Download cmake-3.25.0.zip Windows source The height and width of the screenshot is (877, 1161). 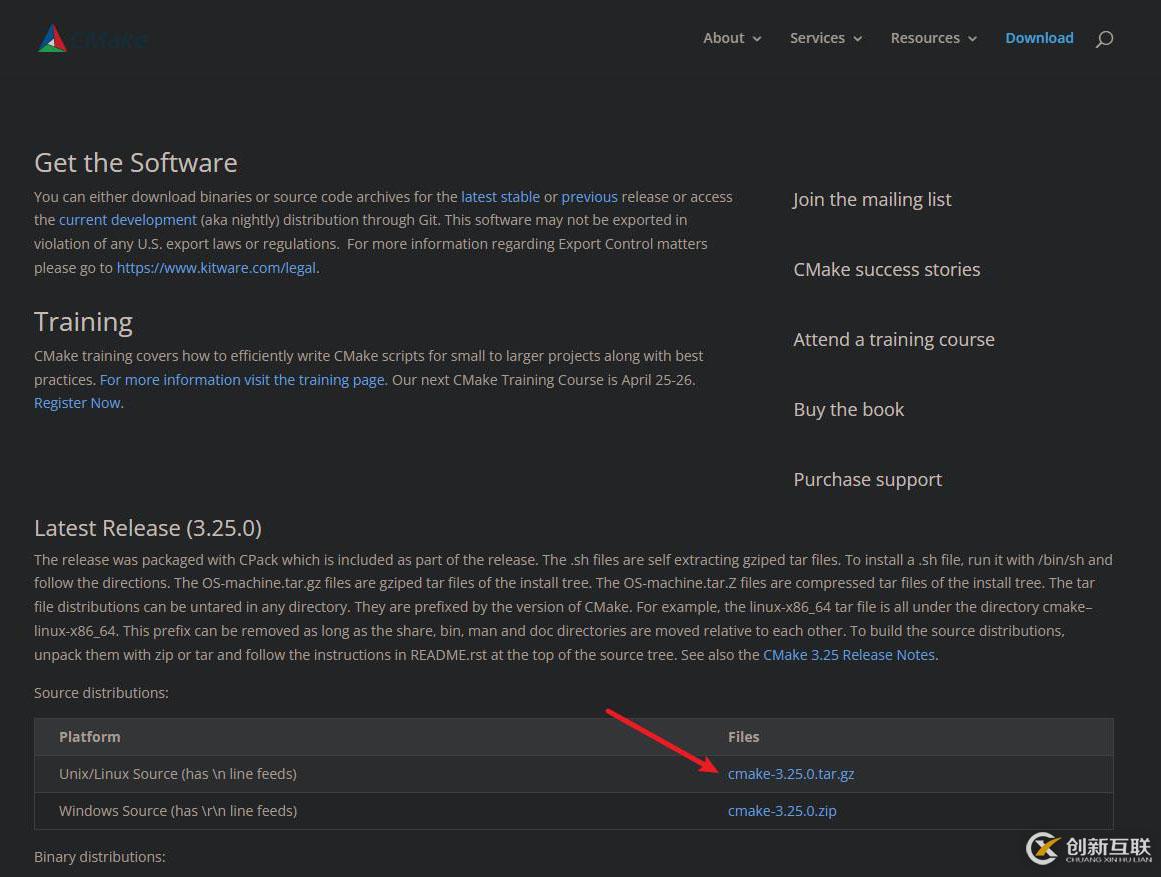(781, 811)
